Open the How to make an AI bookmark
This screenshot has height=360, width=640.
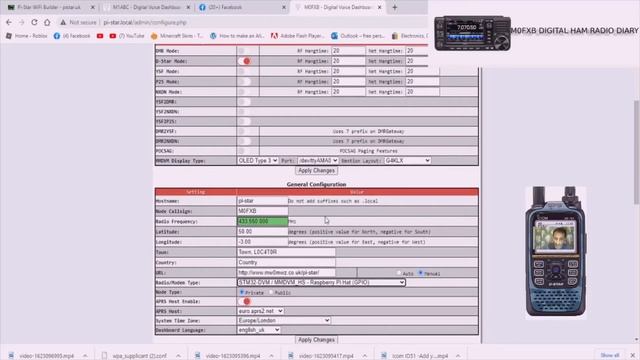point(238,36)
